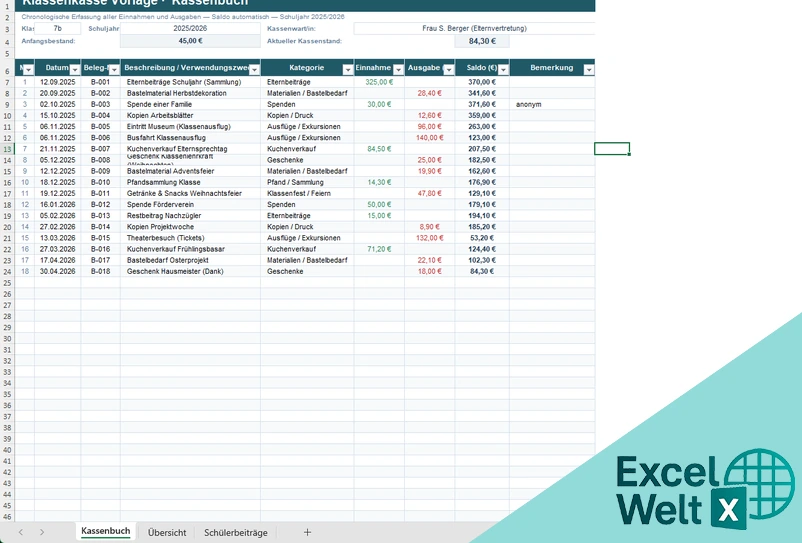Viewport: 802px width, 543px height.
Task: Click the Excel Welt logo icon
Action: [706, 490]
